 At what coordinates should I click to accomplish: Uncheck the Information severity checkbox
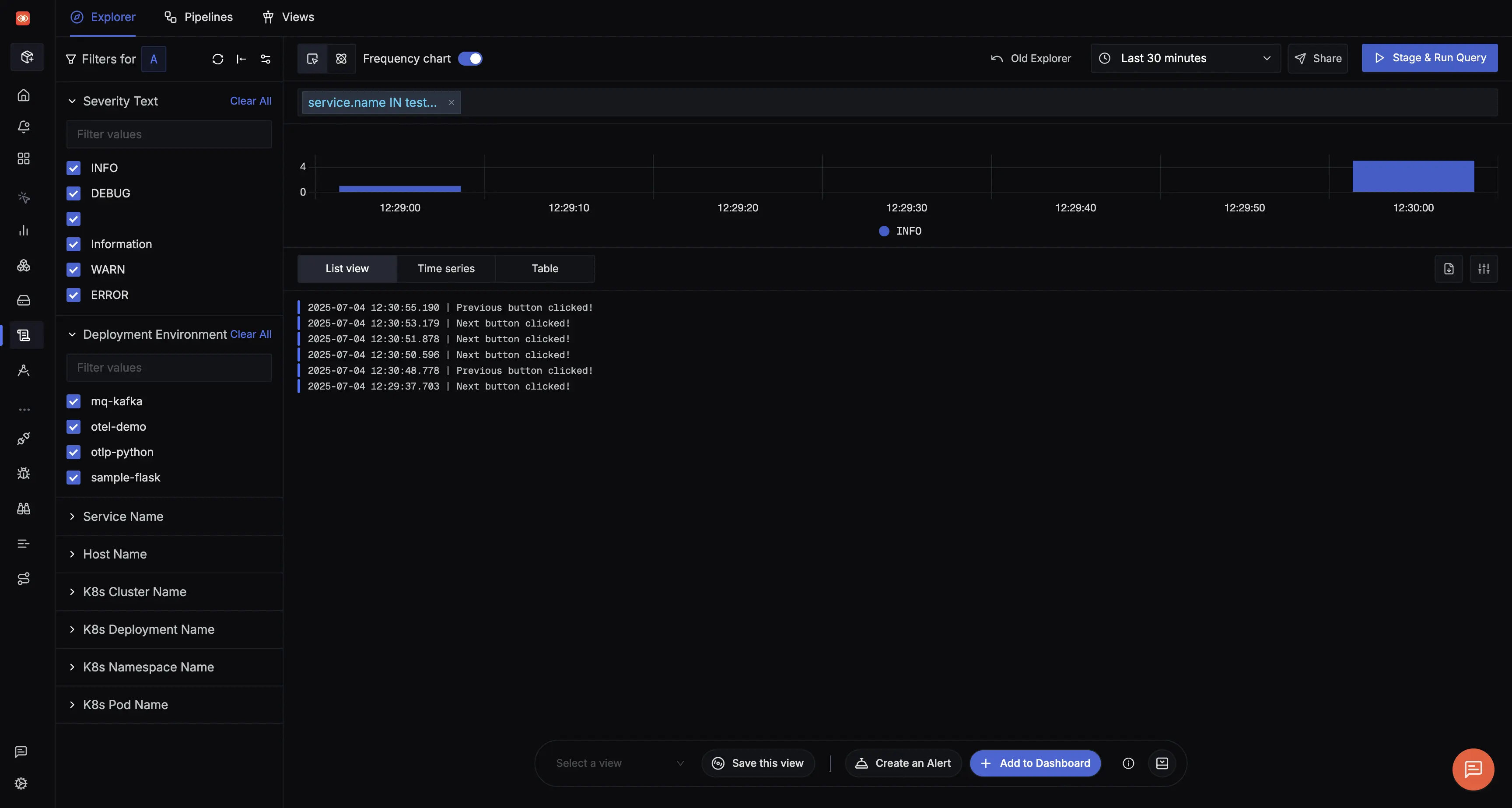point(73,244)
